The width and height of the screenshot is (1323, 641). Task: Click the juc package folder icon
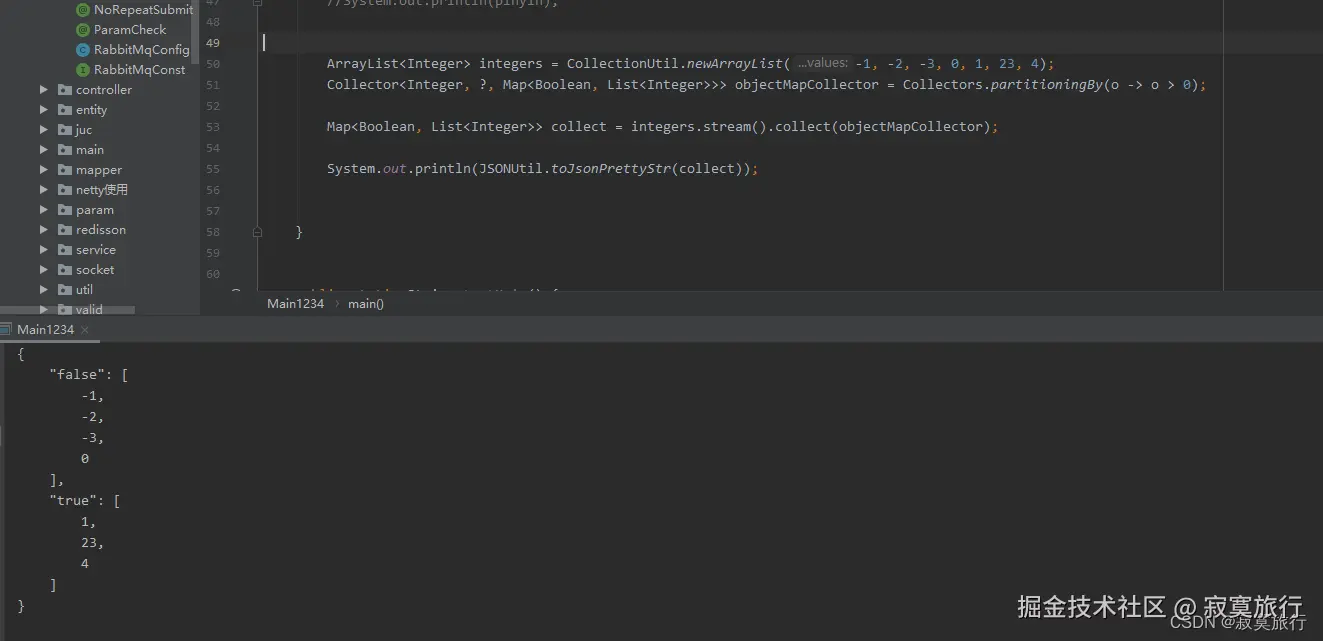click(x=64, y=130)
